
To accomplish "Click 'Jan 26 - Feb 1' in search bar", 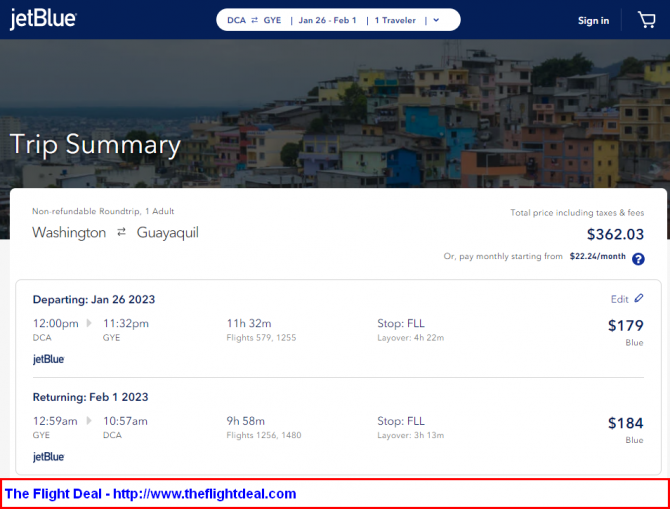I will (327, 20).
